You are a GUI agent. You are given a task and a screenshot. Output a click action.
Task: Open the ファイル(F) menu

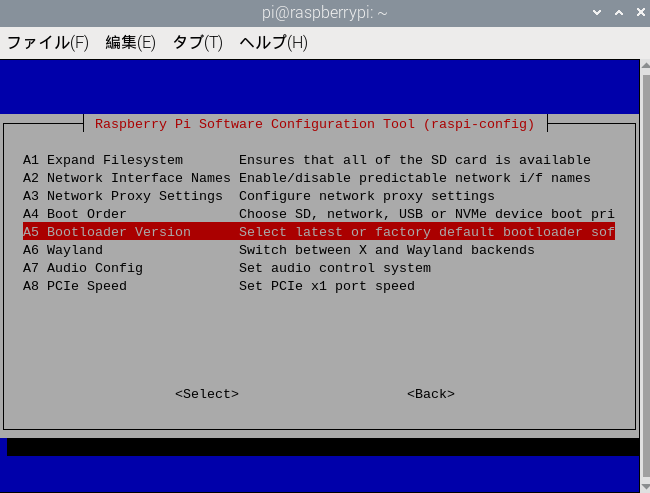48,43
